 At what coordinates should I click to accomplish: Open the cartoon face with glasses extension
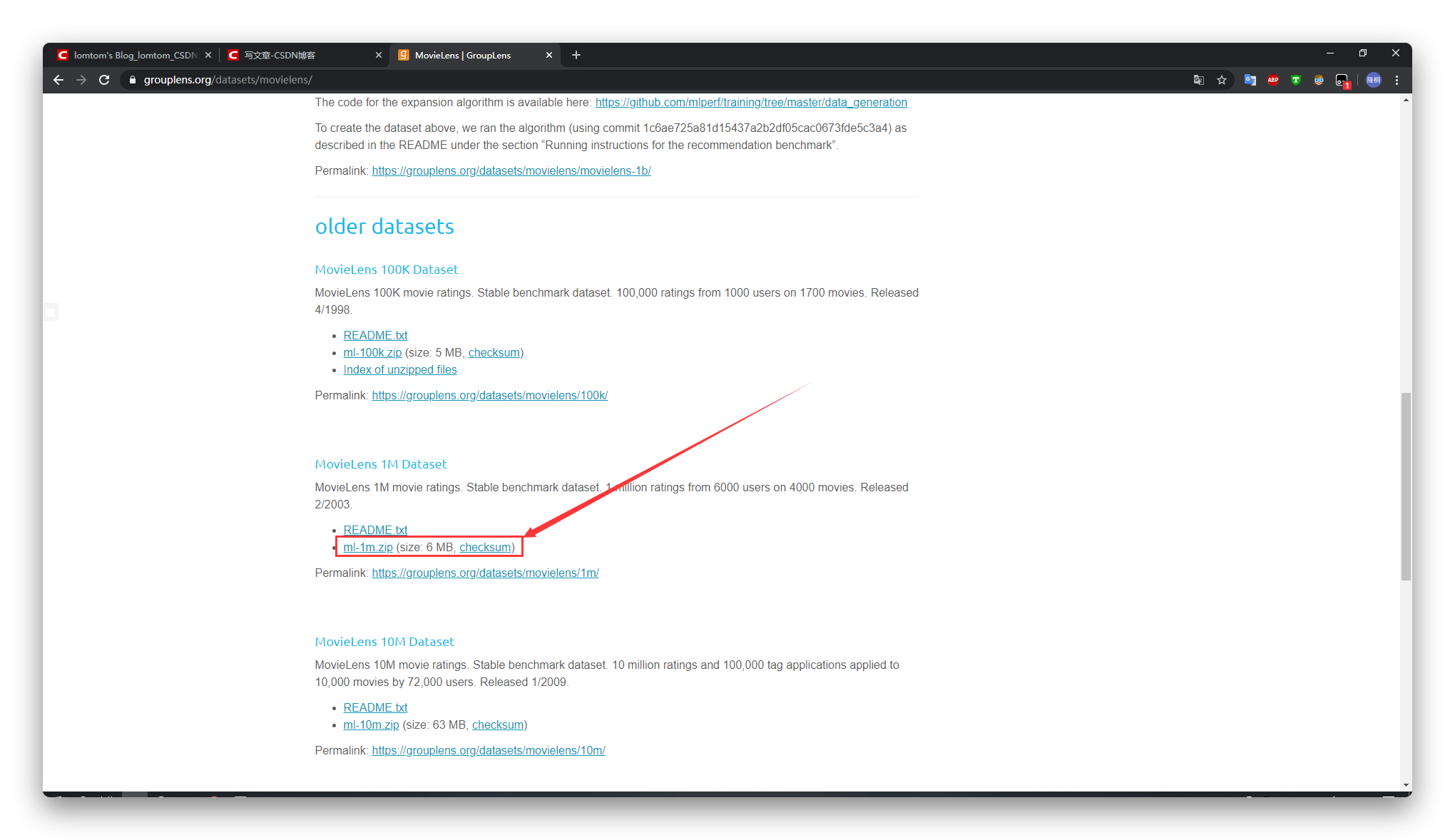(1319, 80)
